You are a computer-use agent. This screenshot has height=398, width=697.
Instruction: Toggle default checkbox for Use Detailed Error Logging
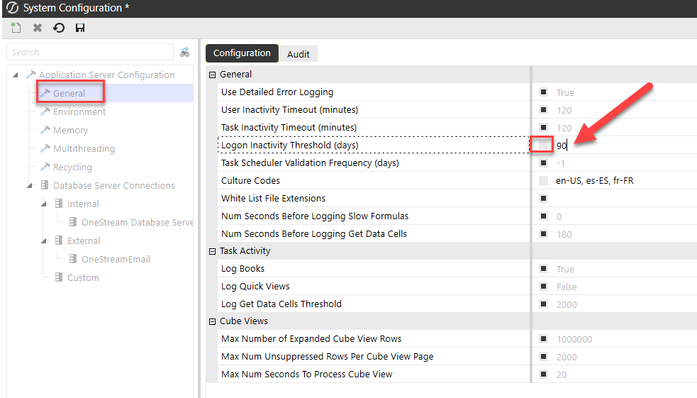click(543, 92)
